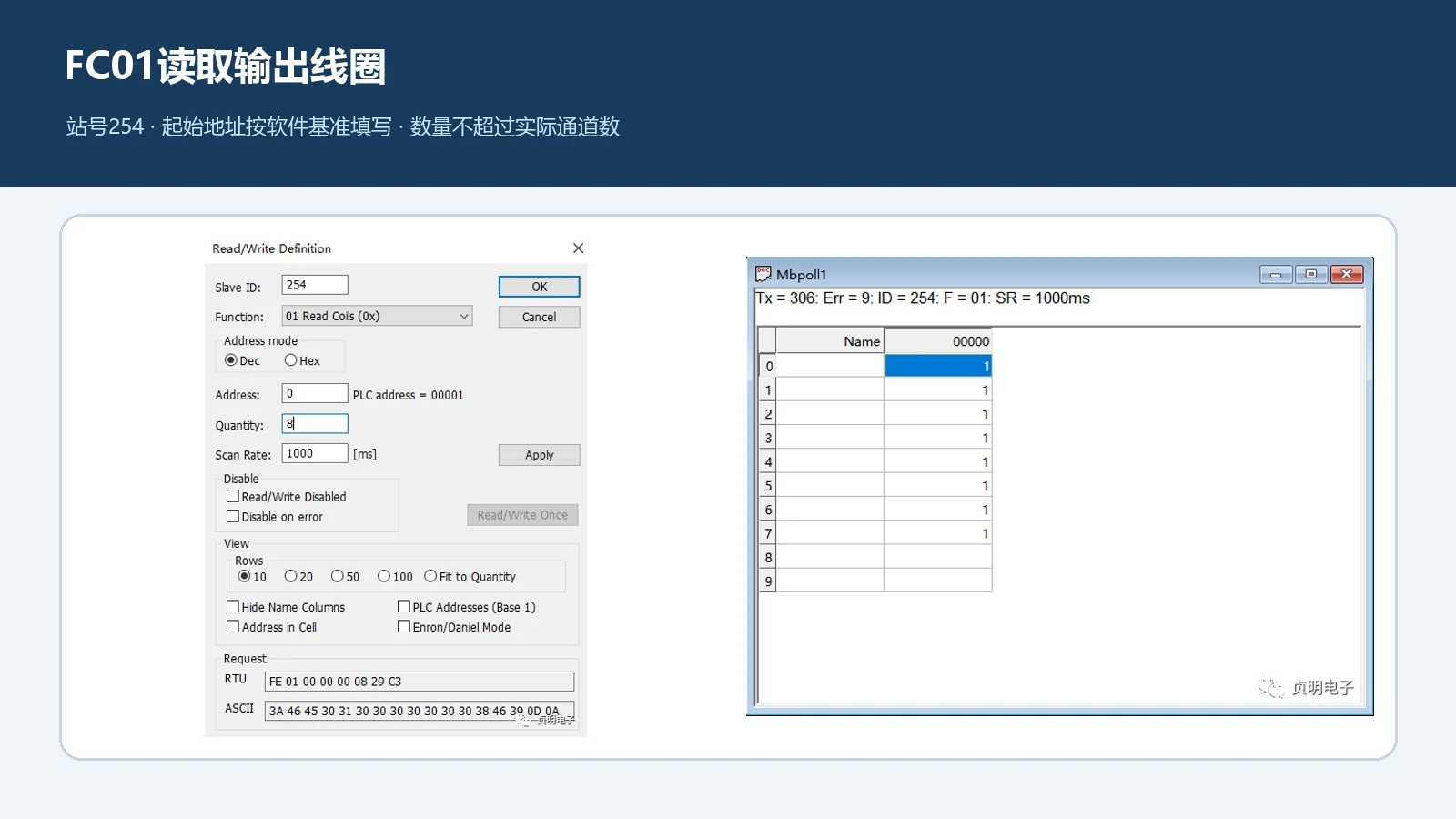
Task: Click the ASCII request field
Action: [420, 711]
